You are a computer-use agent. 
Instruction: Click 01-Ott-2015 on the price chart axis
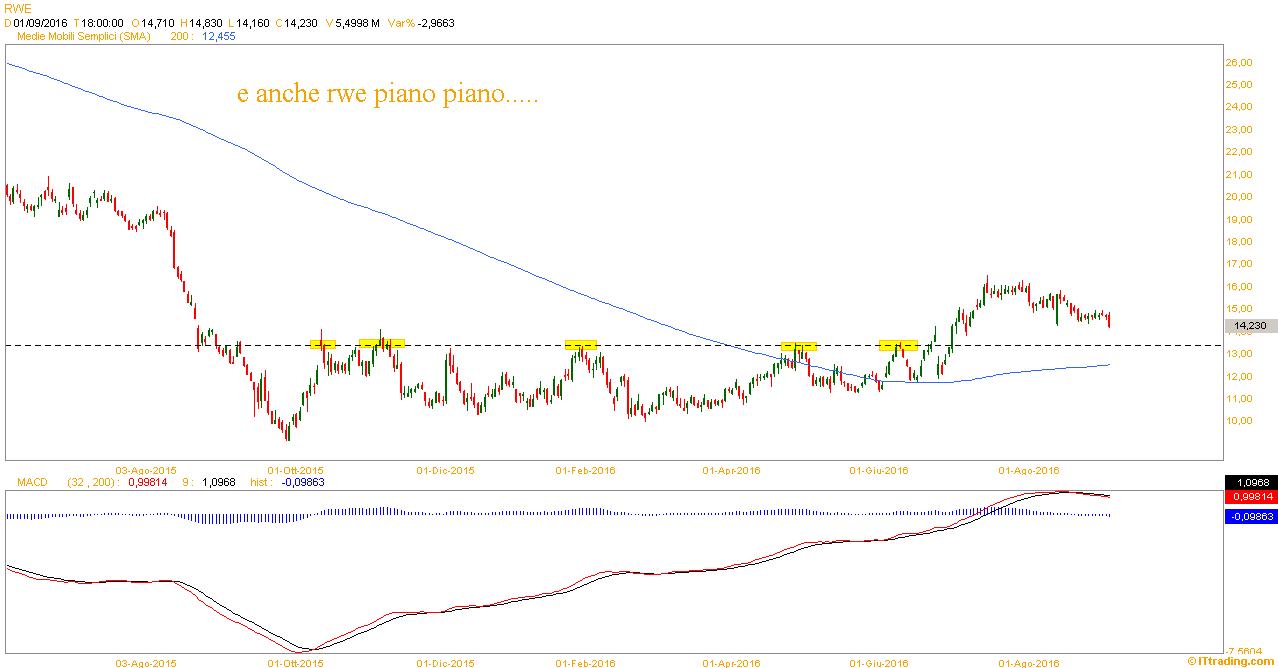coord(295,469)
